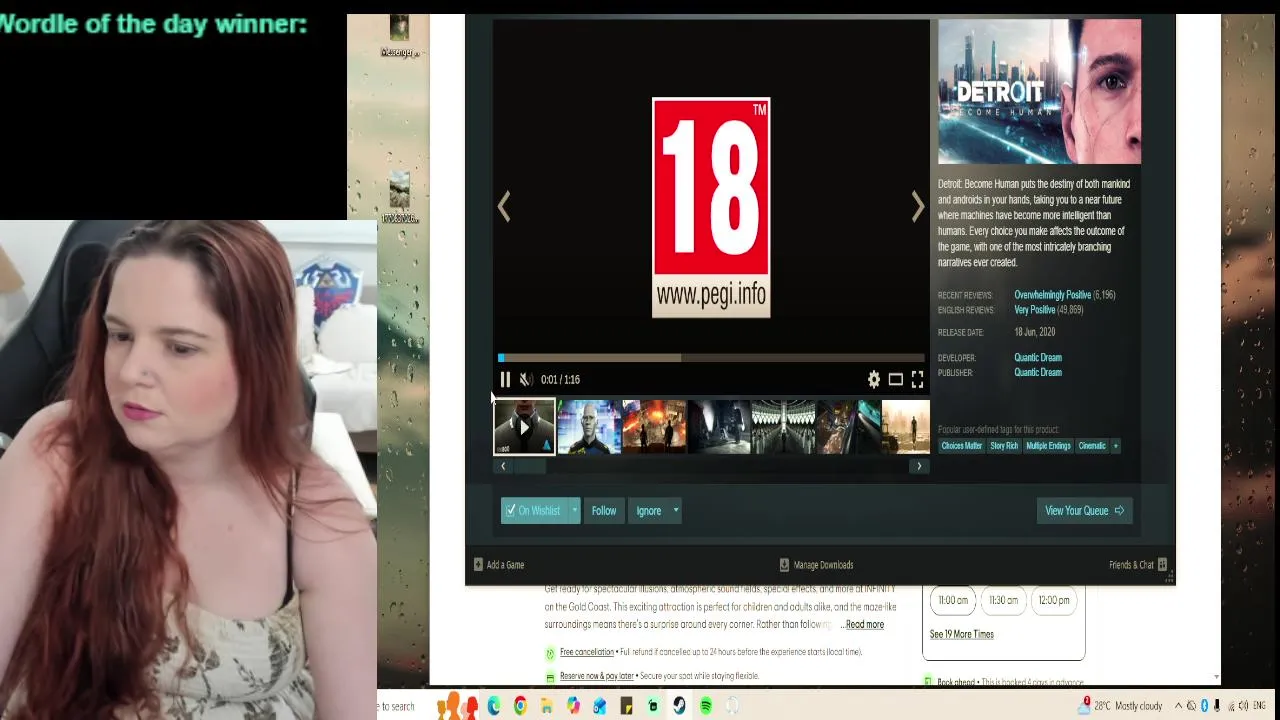Expand description with Read more link
This screenshot has height=720, width=1280.
click(x=865, y=625)
